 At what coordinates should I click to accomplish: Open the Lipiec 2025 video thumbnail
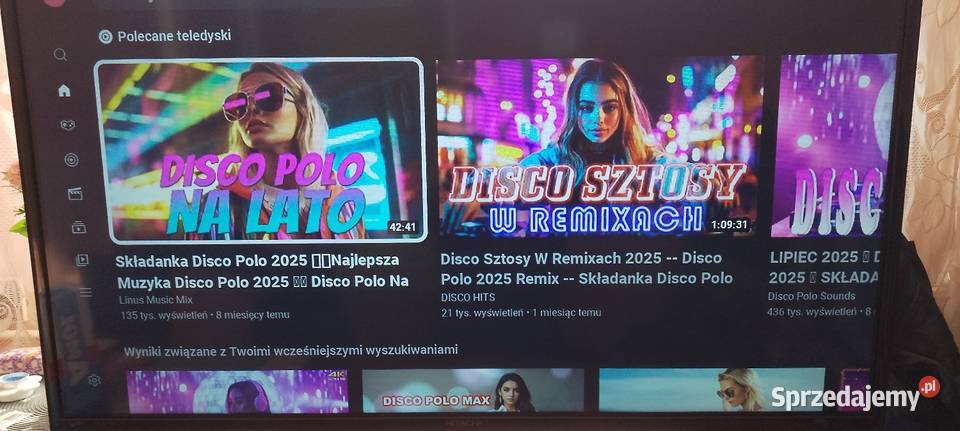[833, 145]
